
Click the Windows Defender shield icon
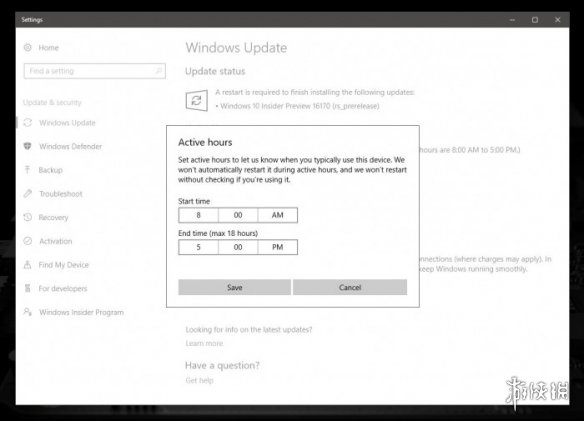tap(28, 146)
